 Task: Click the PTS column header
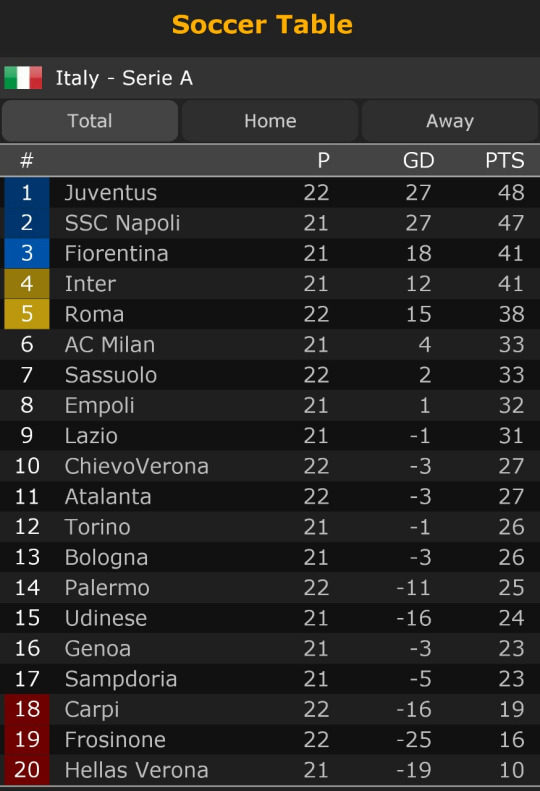tap(505, 160)
